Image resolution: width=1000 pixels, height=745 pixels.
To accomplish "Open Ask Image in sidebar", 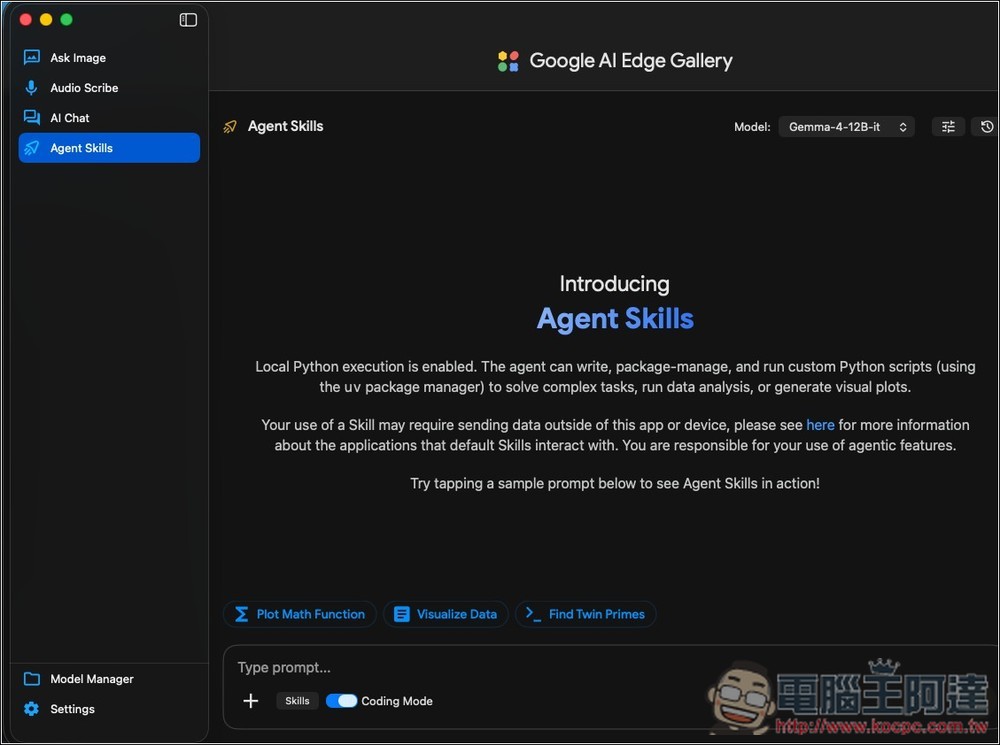I will (x=109, y=57).
